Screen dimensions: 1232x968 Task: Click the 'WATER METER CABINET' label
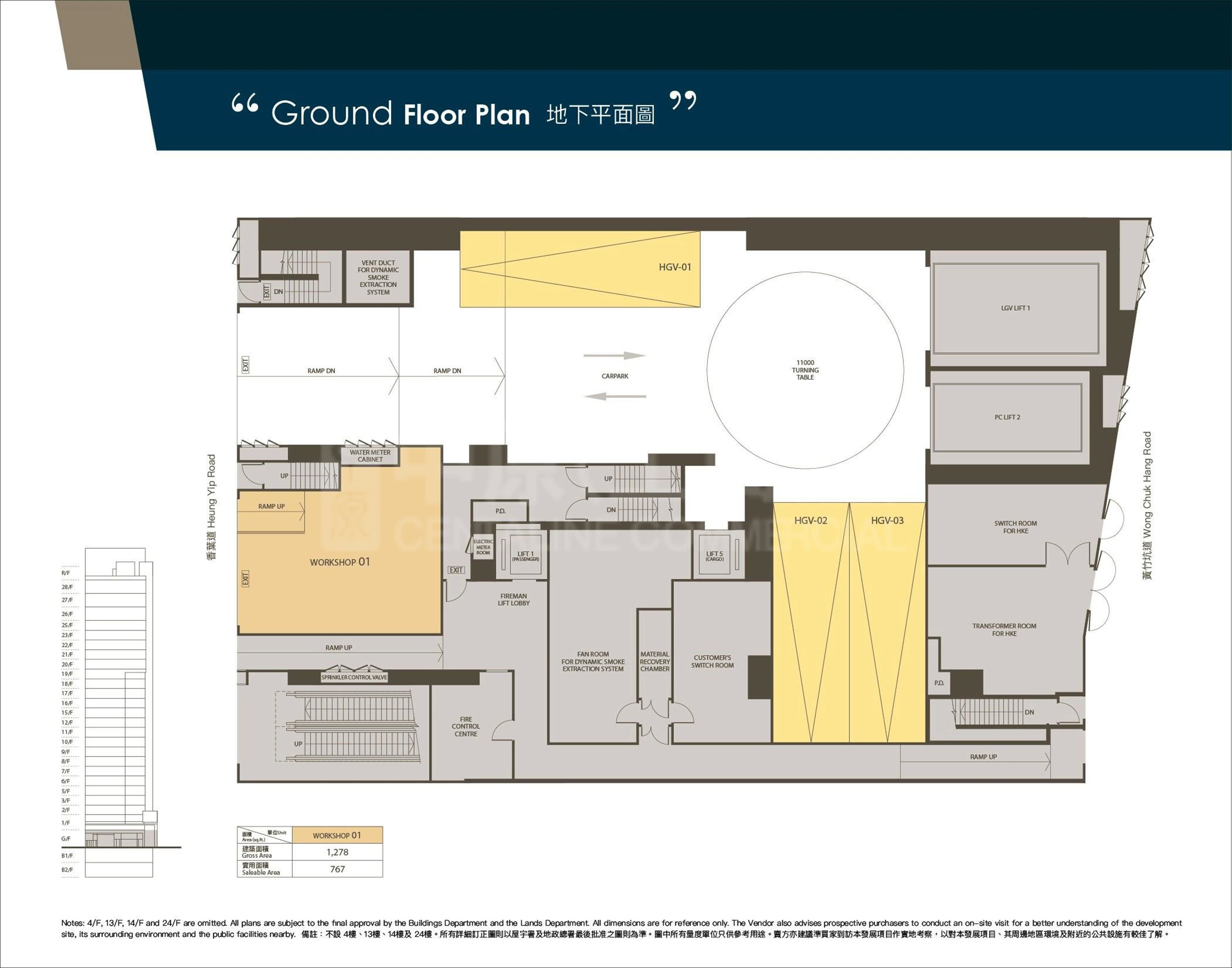370,456
